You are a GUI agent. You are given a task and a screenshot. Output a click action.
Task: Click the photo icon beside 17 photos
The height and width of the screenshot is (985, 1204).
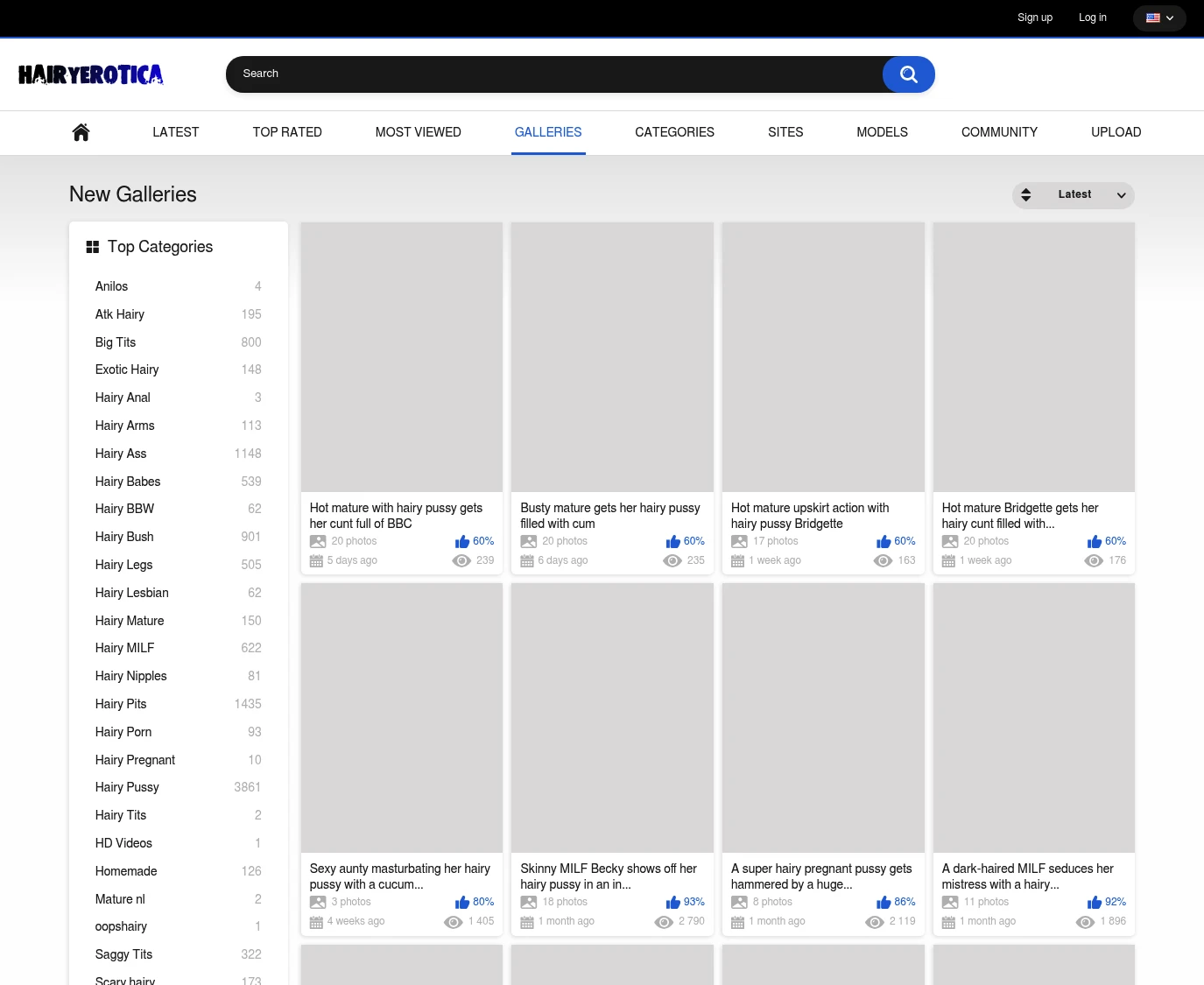tap(739, 542)
